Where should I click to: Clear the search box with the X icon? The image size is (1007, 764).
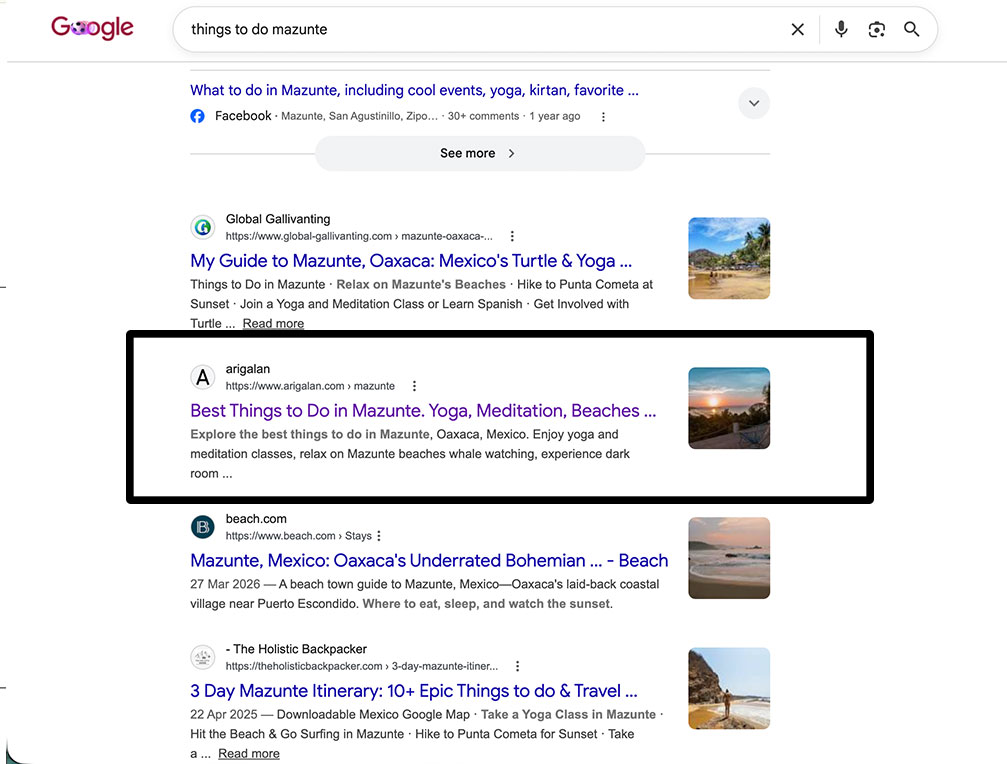(x=798, y=30)
